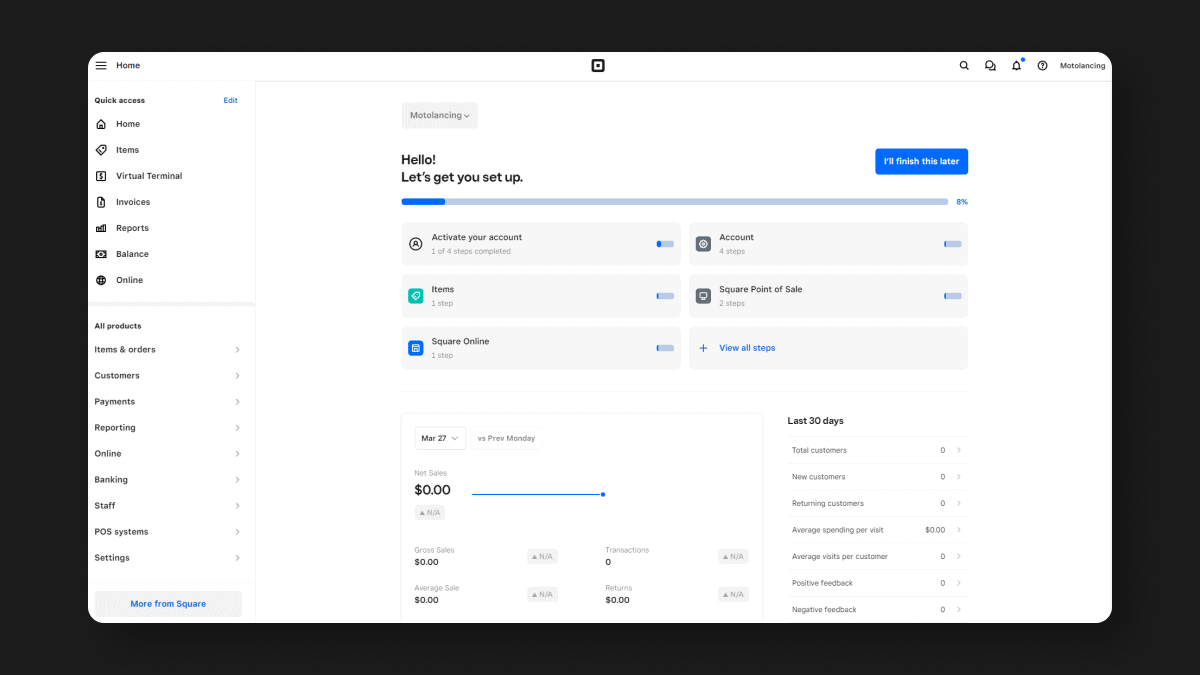Select Balance in Quick access

[132, 254]
